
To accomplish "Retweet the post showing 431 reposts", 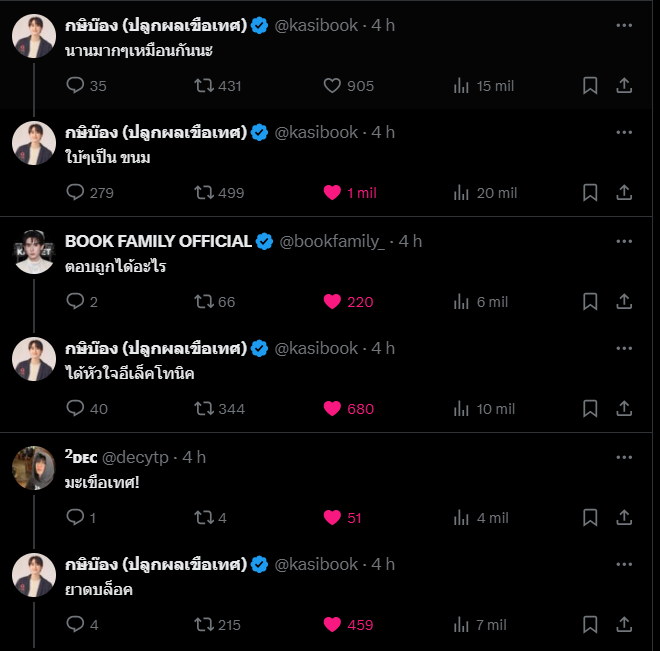I will click(x=204, y=86).
